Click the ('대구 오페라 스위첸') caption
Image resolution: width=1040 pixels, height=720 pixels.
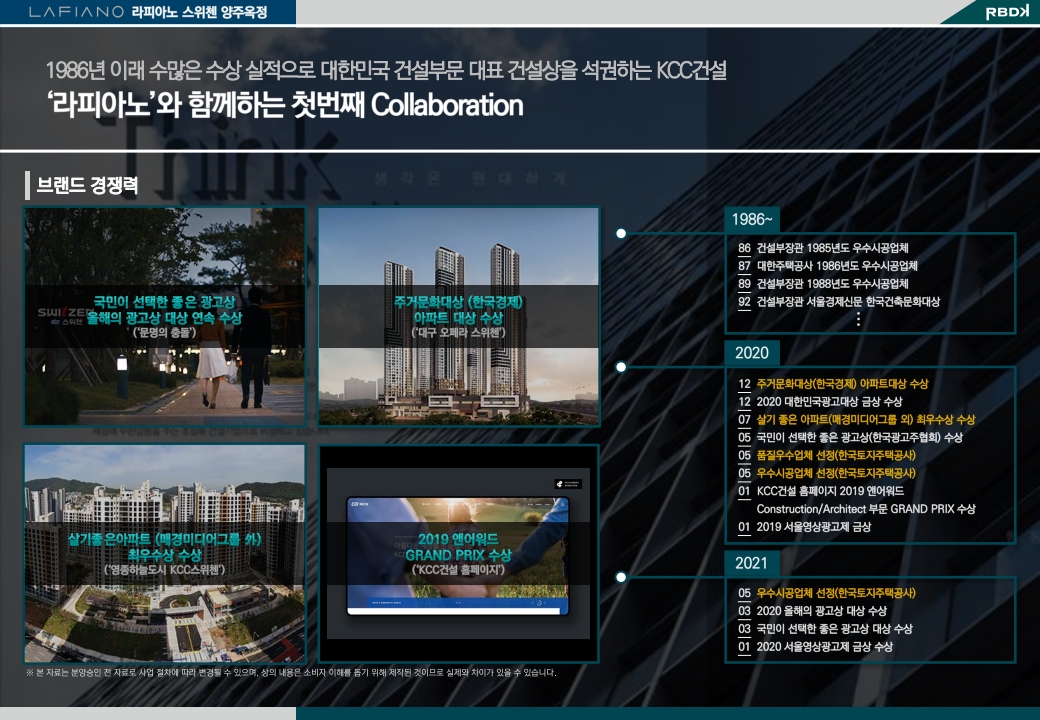point(458,333)
